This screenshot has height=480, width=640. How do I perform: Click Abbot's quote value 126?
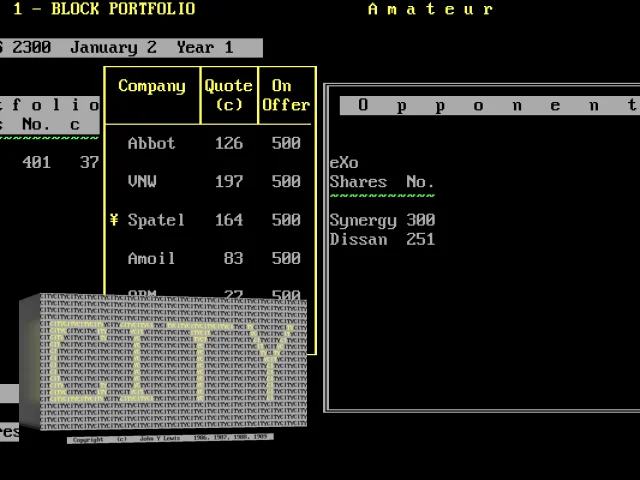(229, 143)
